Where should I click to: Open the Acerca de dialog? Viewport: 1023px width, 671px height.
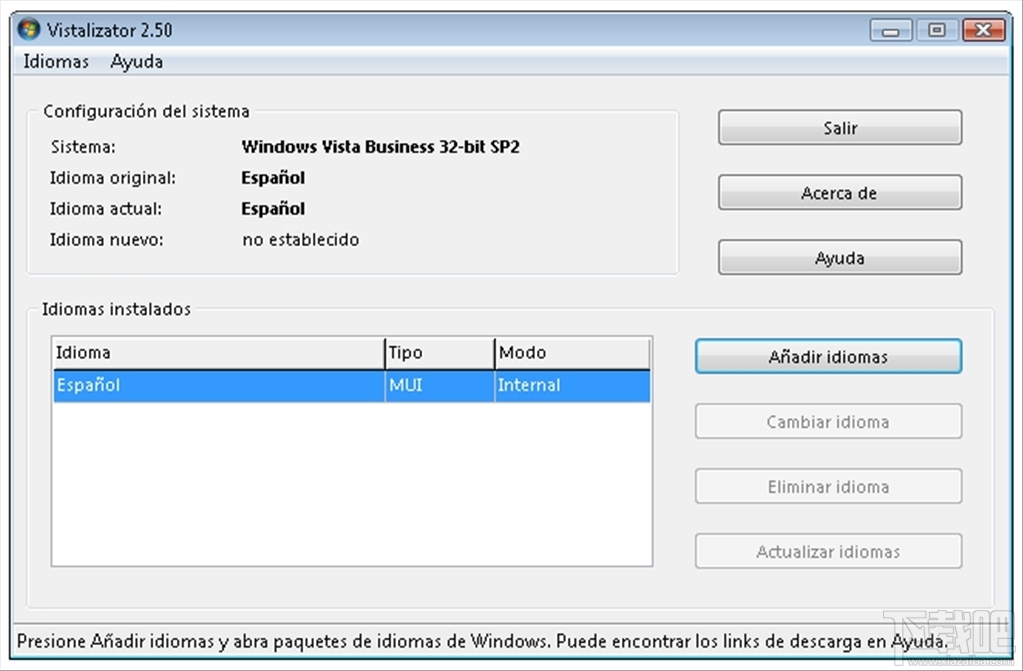[839, 192]
